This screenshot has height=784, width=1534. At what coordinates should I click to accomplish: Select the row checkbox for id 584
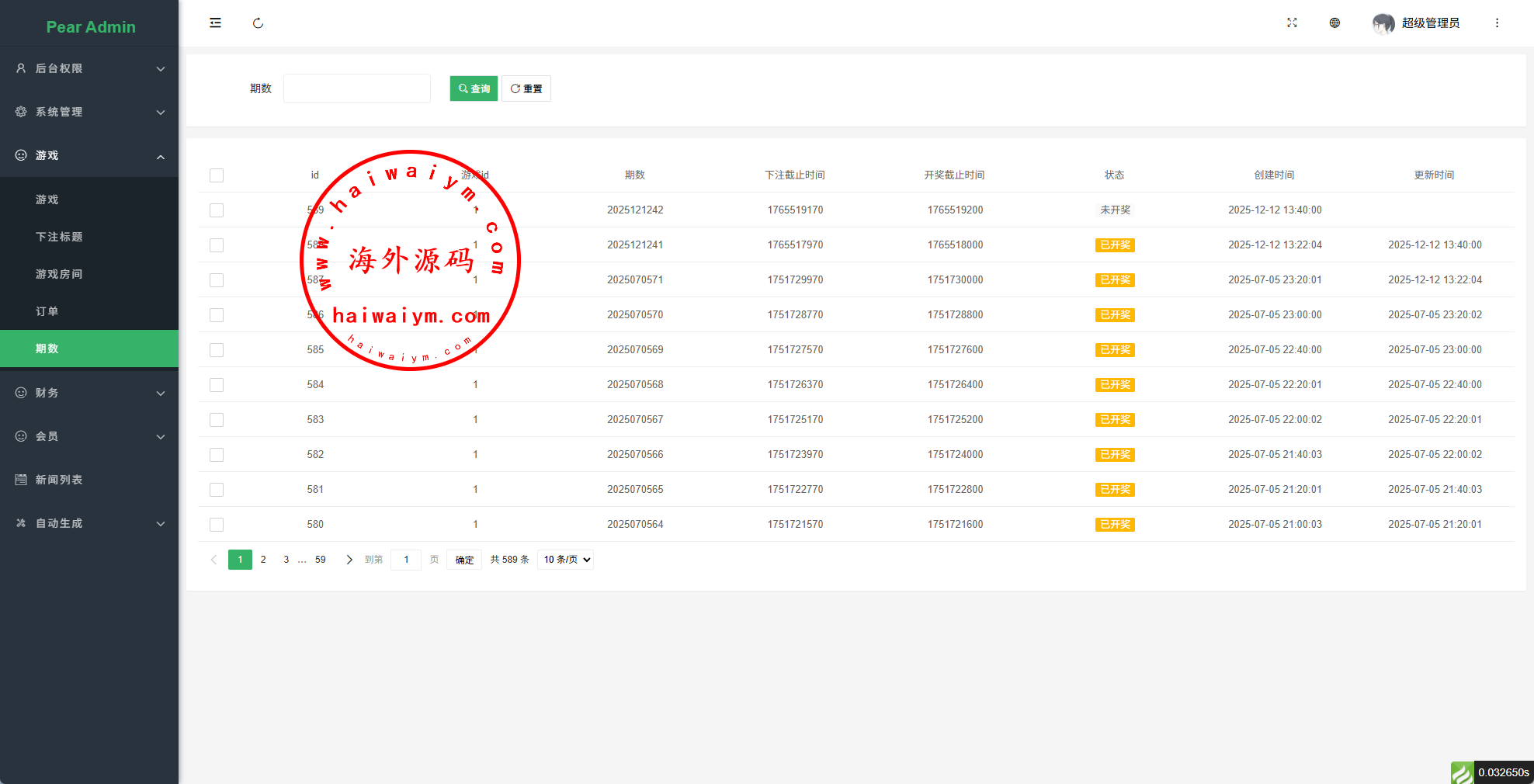click(217, 385)
